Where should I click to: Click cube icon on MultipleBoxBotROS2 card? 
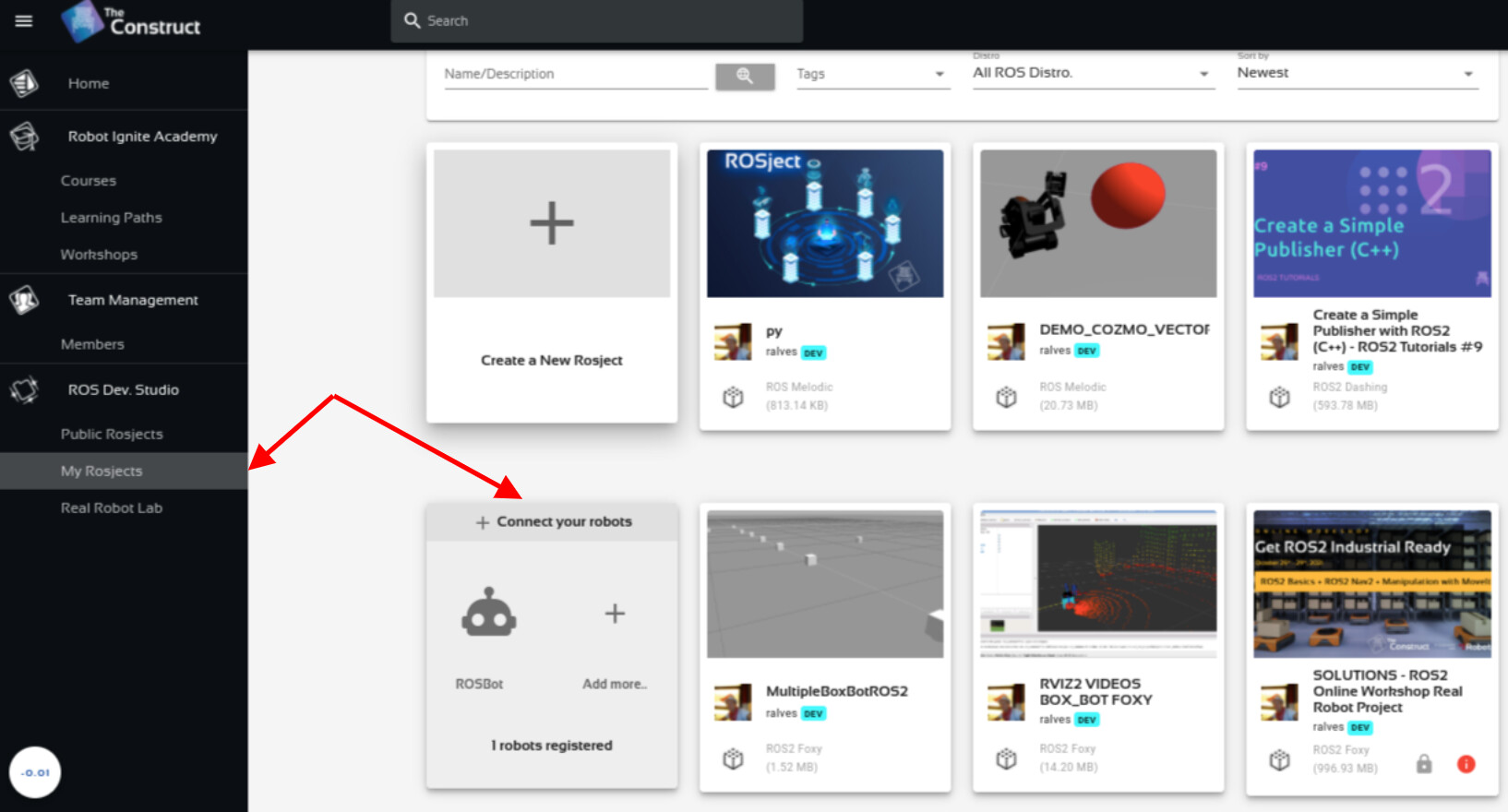tap(733, 759)
